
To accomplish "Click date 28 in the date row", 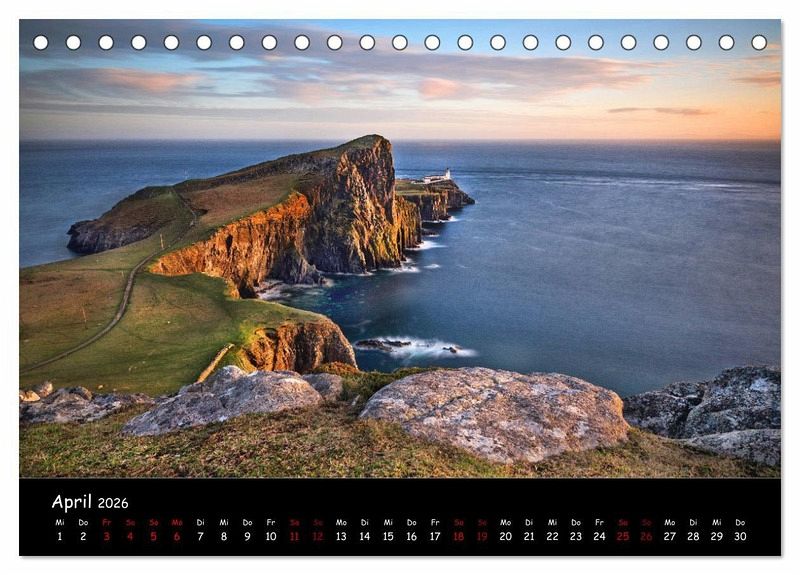I will pos(693,536).
